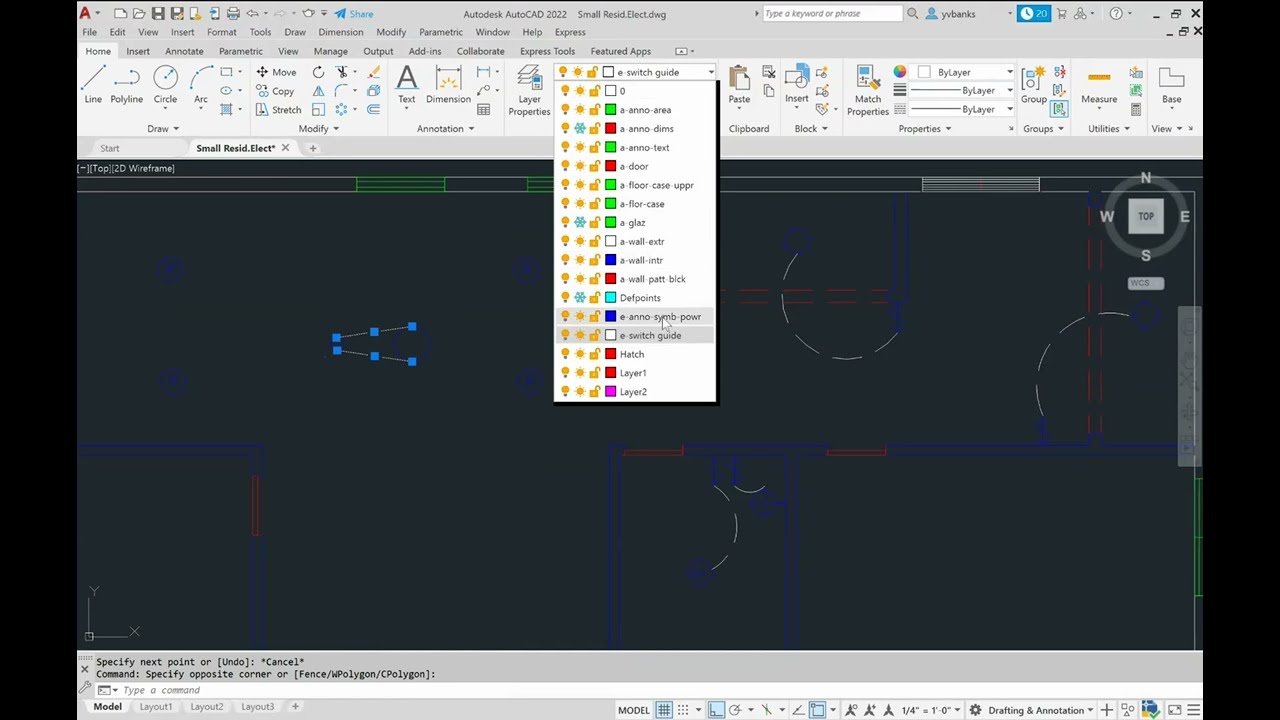The image size is (1280, 720).
Task: Open the File menu
Action: tap(89, 32)
